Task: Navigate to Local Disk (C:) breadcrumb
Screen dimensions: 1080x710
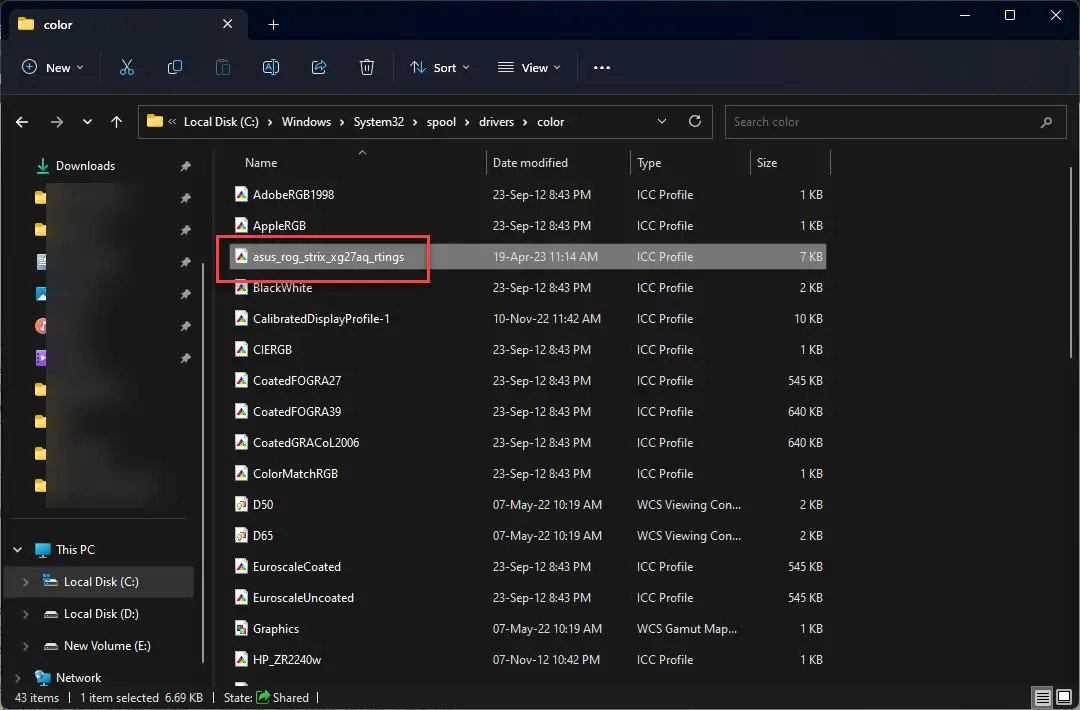Action: tap(221, 122)
